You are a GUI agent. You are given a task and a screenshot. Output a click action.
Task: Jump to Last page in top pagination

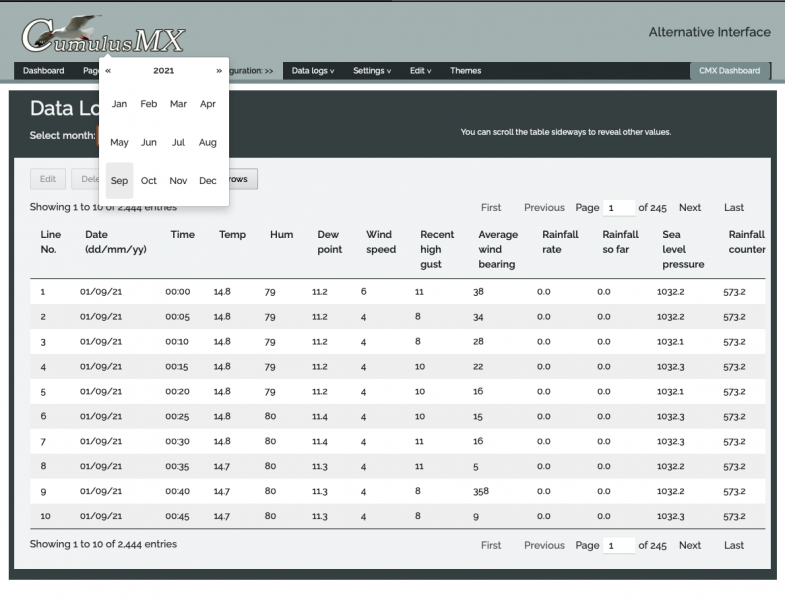click(734, 208)
